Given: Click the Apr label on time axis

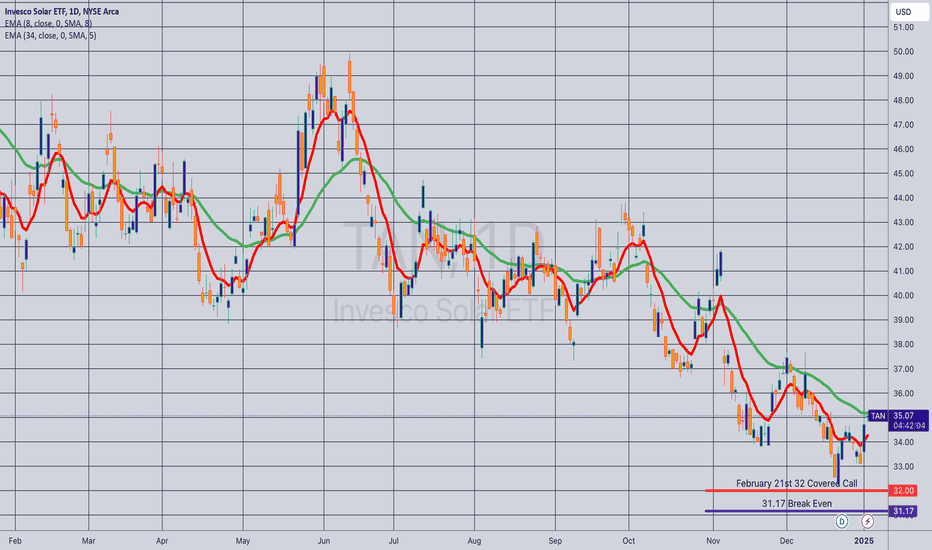Looking at the screenshot, I should click(x=162, y=541).
